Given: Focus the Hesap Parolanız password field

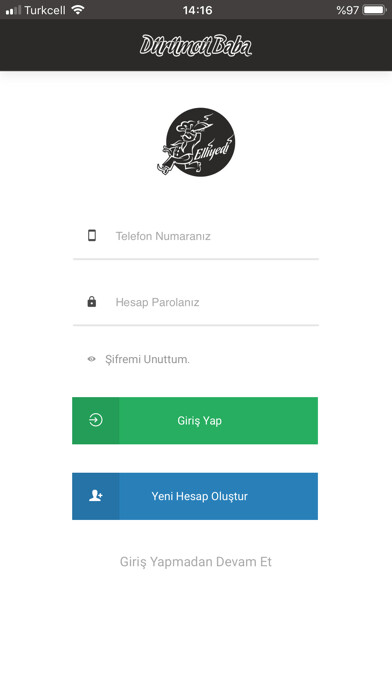Looking at the screenshot, I should click(x=196, y=302).
